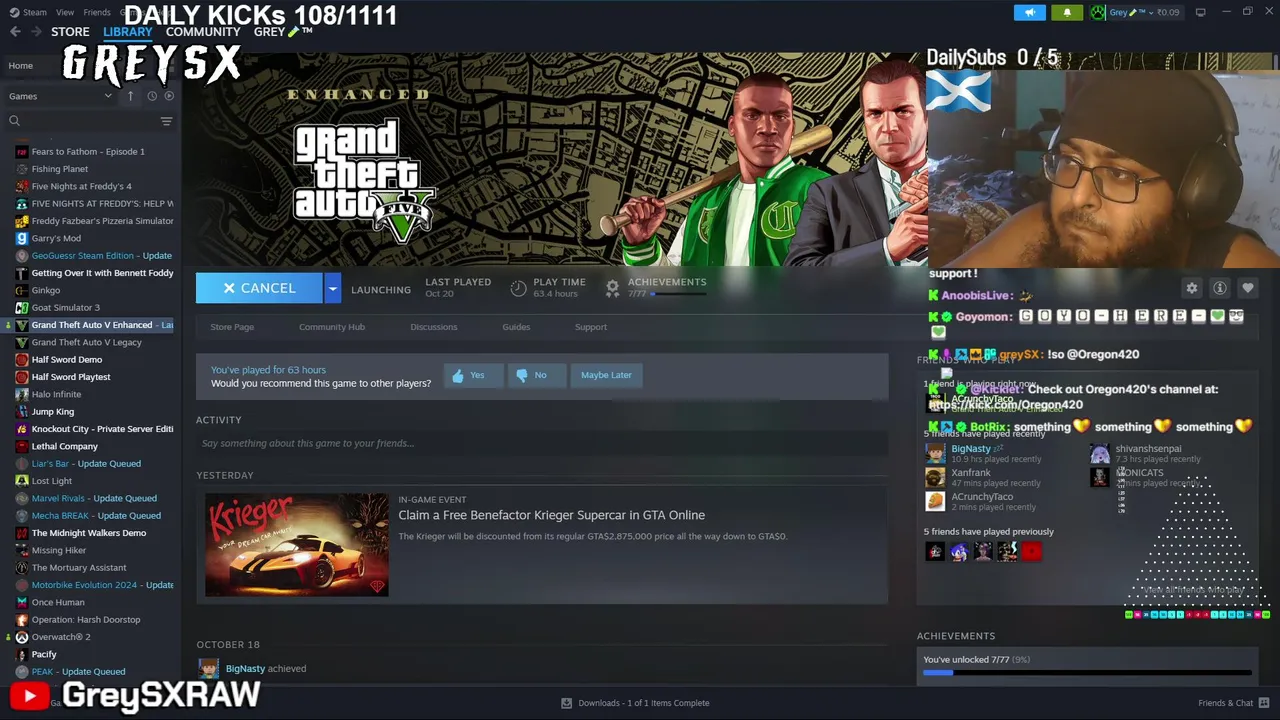Click the thumbs-down No recommendation button

pyautogui.click(x=535, y=375)
